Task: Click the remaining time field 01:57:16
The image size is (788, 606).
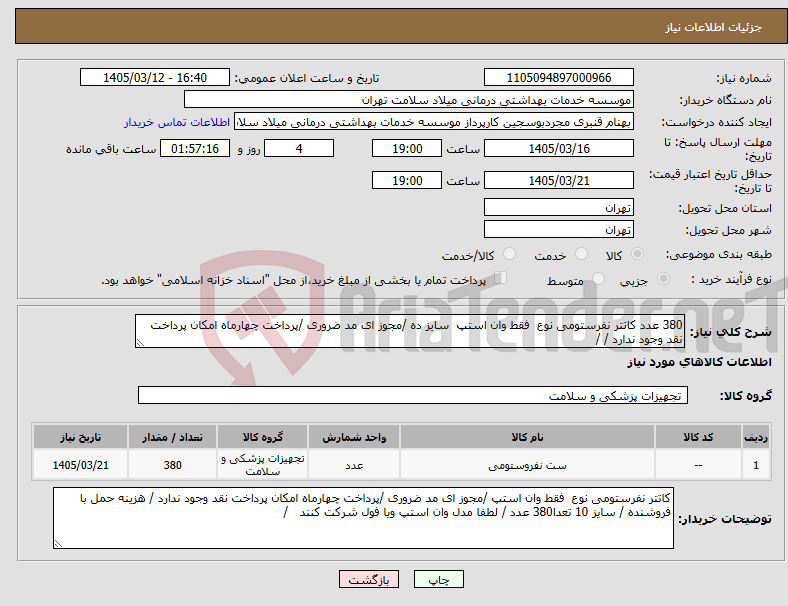Action: coord(195,148)
